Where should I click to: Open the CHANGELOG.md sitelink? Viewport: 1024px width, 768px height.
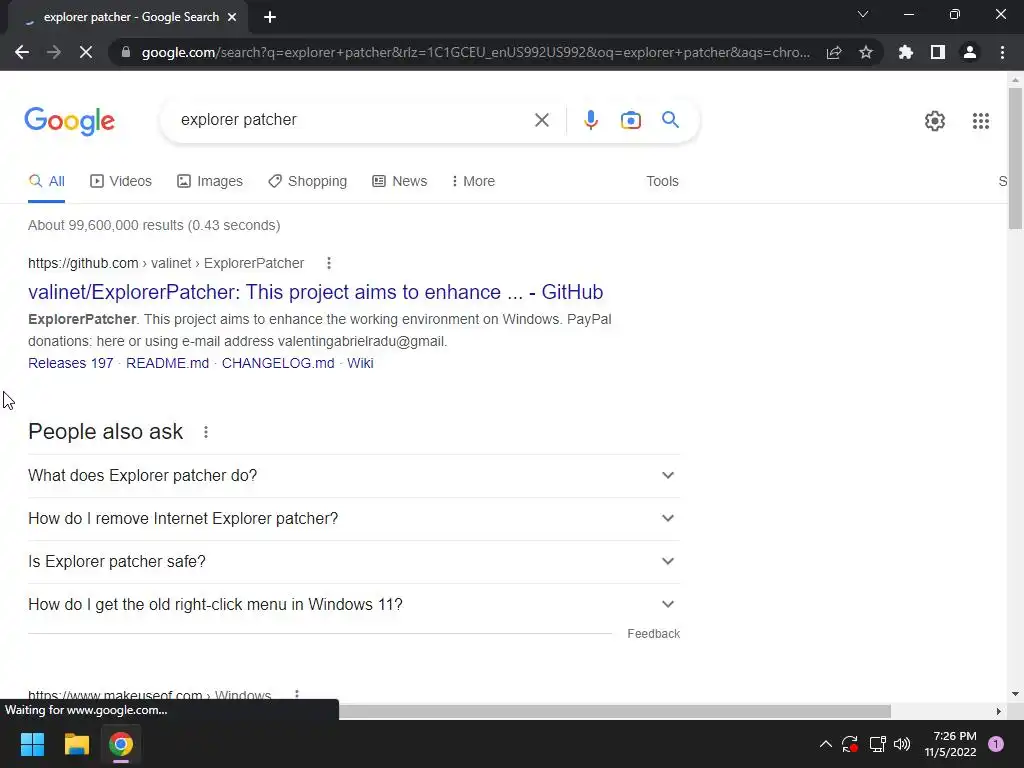[278, 363]
